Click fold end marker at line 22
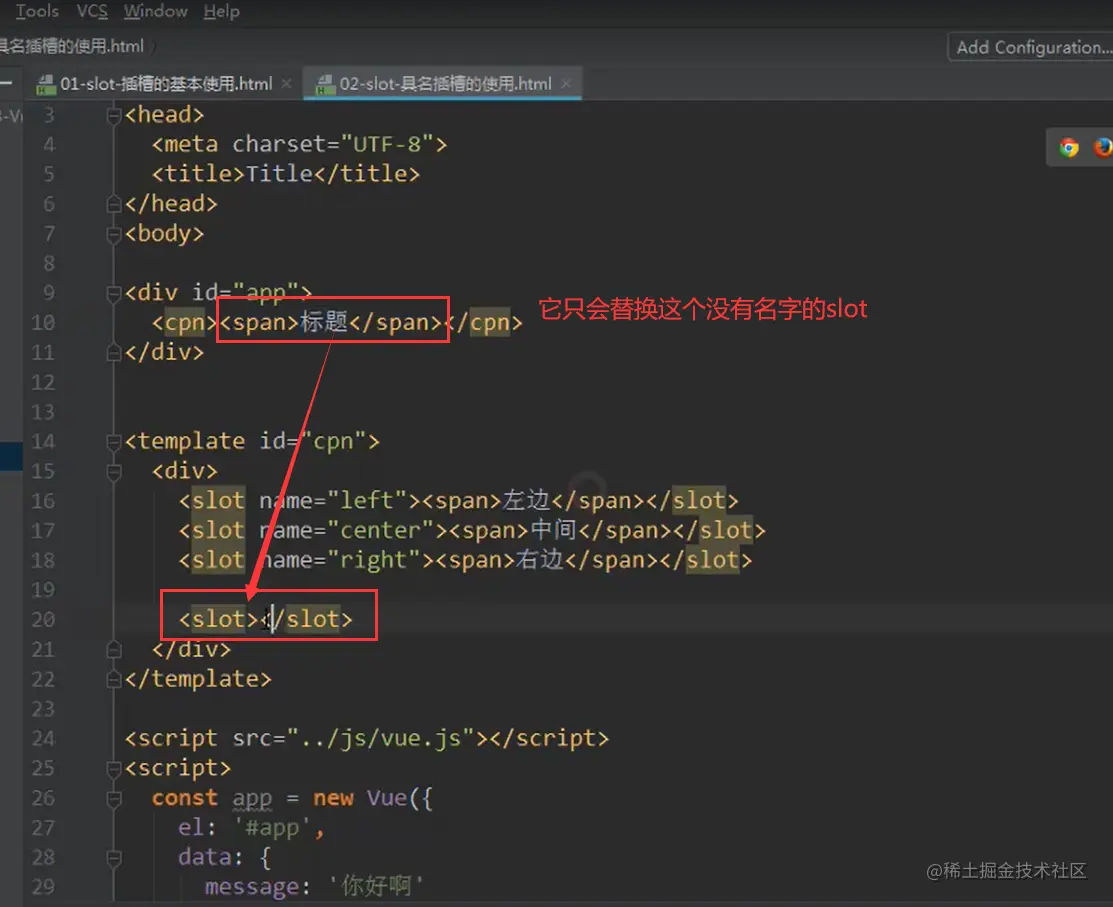 (x=114, y=680)
